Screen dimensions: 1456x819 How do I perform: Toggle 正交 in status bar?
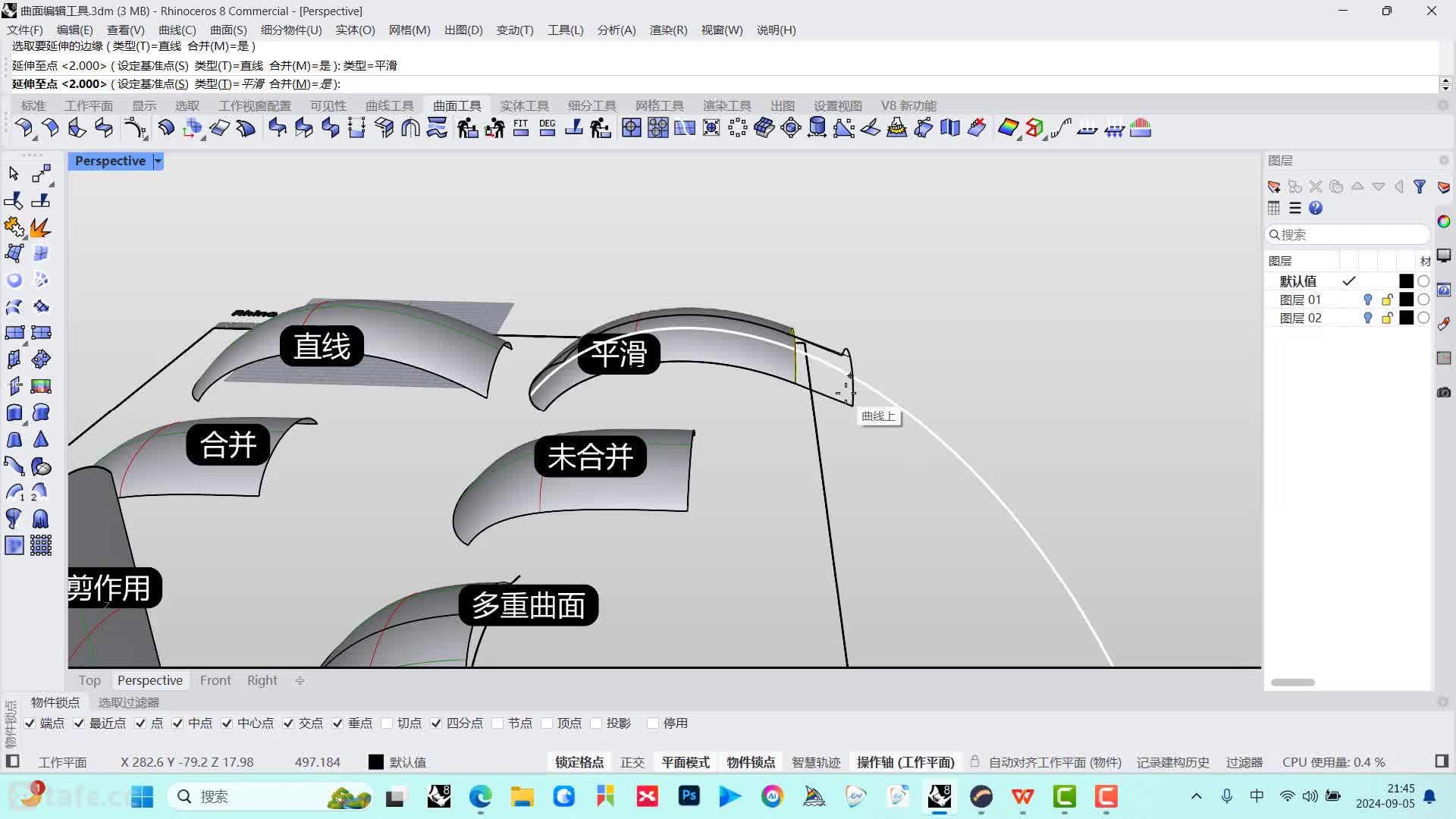coord(632,762)
